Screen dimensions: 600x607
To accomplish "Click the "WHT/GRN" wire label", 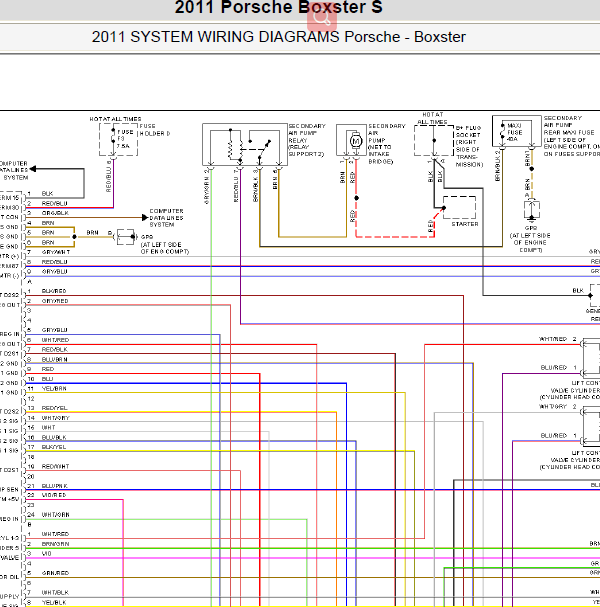I will (x=56, y=515).
